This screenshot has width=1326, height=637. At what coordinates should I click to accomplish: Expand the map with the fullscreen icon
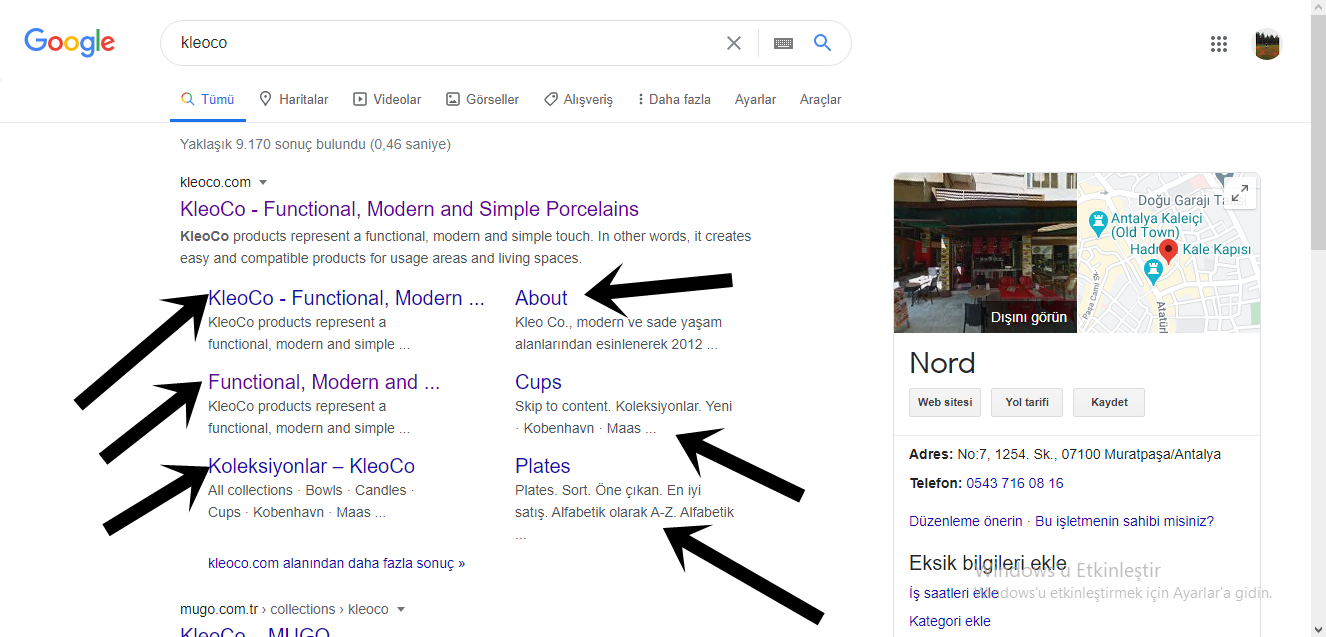(1240, 194)
